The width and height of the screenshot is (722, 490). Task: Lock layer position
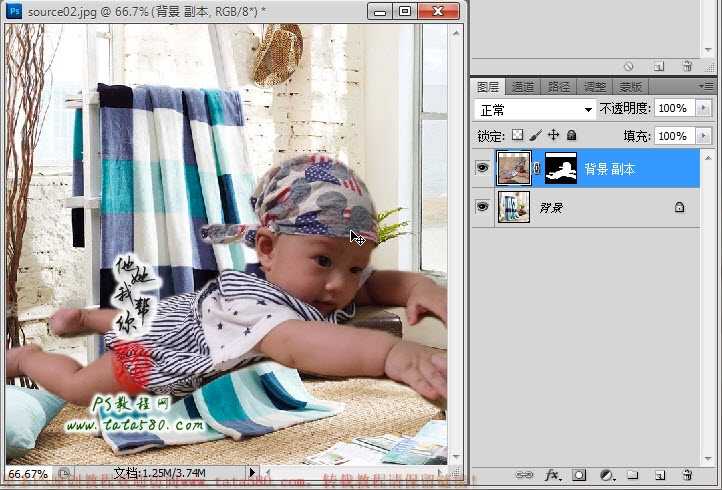point(553,135)
